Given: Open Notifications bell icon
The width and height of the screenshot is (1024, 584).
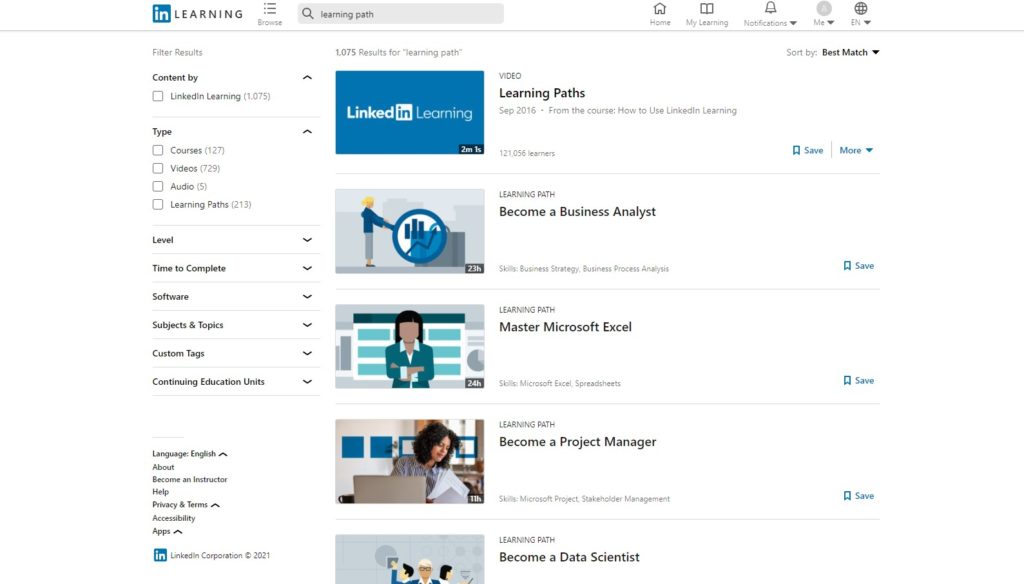Looking at the screenshot, I should (x=771, y=8).
